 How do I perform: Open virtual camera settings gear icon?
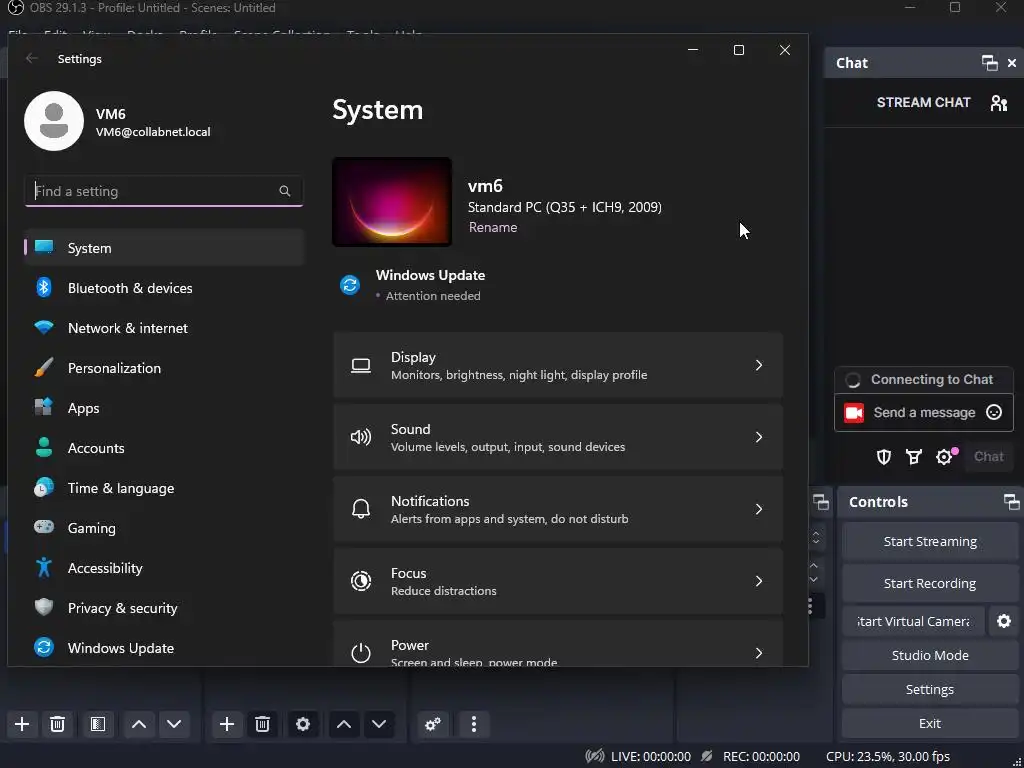click(1004, 621)
